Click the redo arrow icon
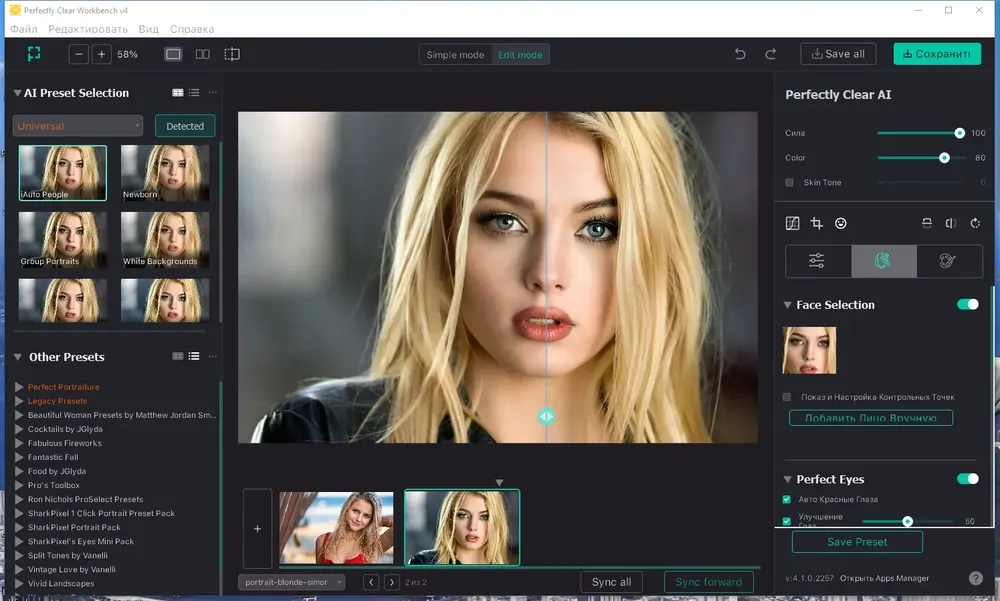This screenshot has height=601, width=1000. (x=770, y=54)
